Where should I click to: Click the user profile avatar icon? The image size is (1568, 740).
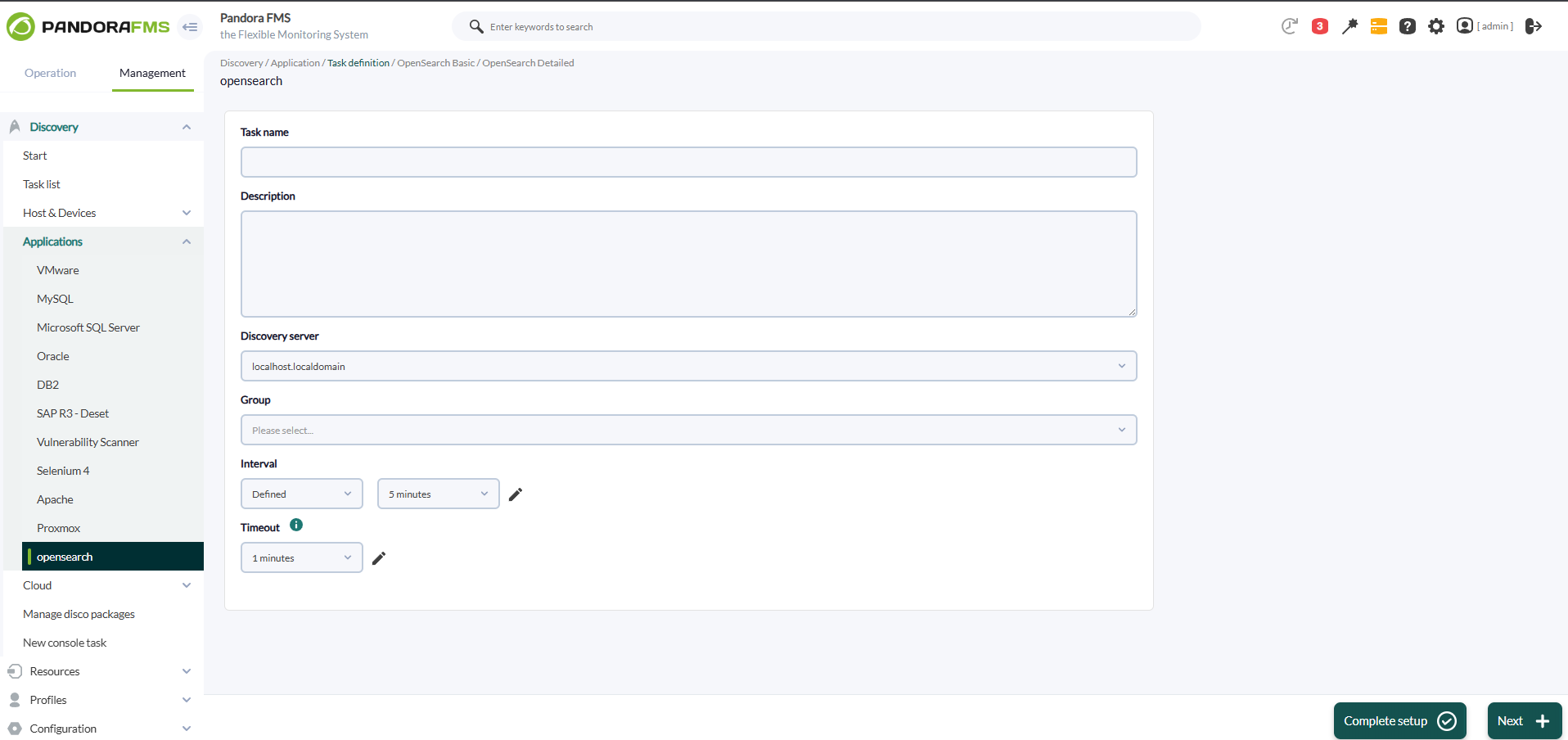click(1465, 26)
